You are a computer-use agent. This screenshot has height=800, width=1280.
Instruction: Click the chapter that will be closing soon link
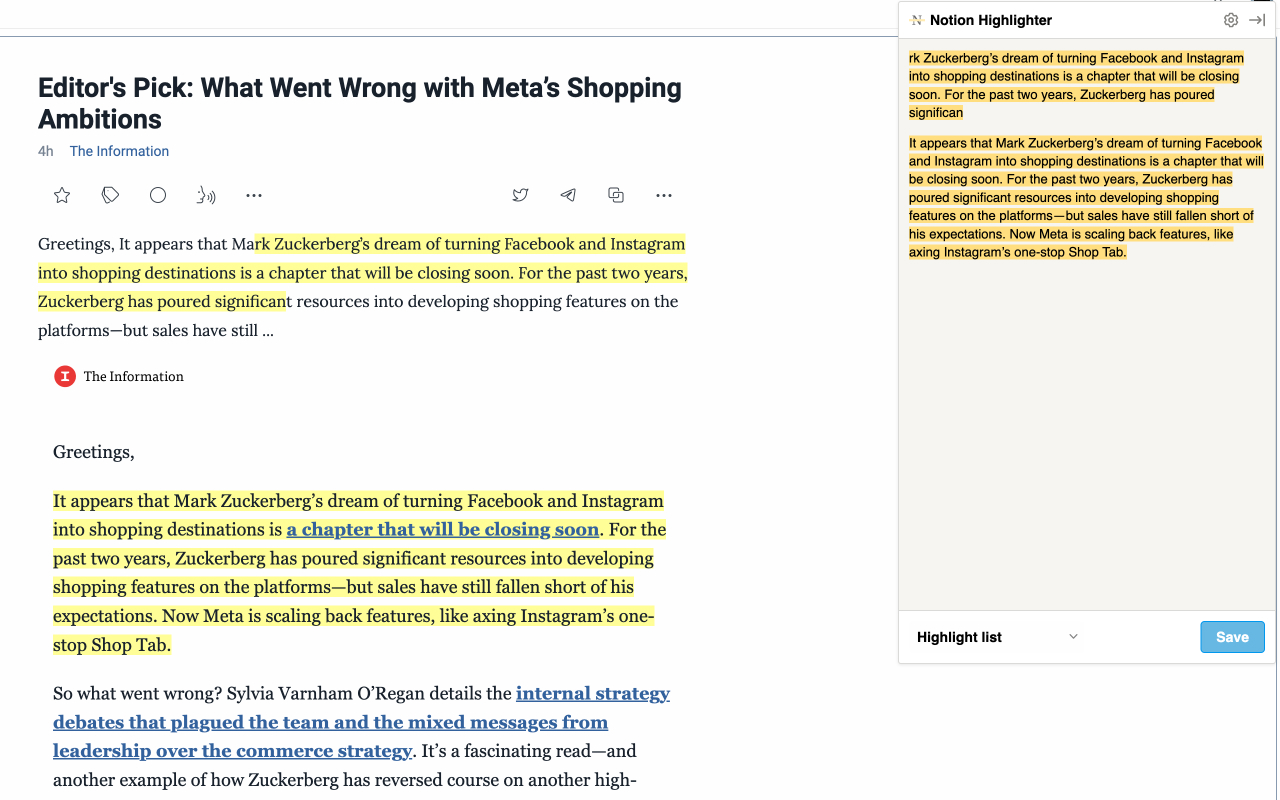[x=443, y=529]
